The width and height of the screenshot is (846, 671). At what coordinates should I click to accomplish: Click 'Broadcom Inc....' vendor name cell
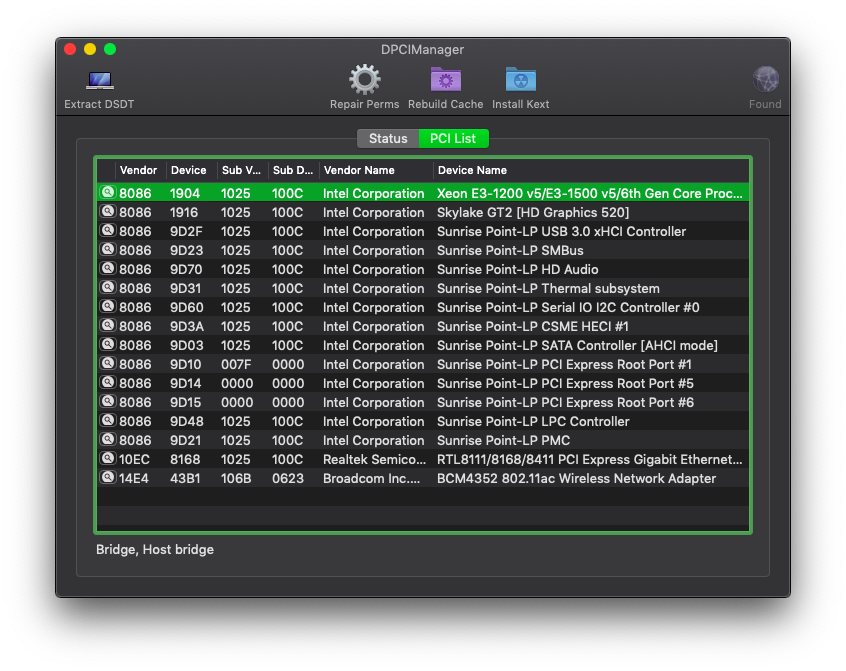pos(371,478)
